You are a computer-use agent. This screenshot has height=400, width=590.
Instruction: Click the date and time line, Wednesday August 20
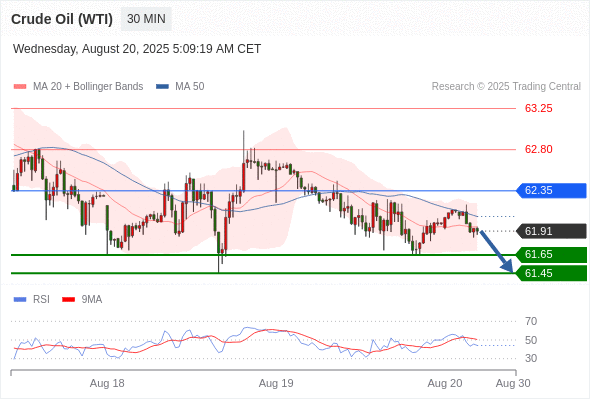tap(137, 49)
